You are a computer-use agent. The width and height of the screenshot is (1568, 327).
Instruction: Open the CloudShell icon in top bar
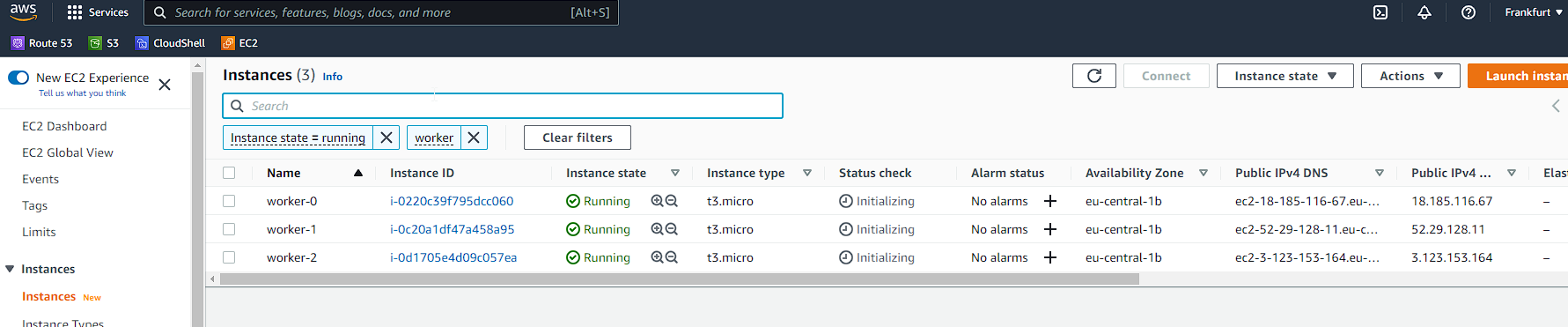click(x=1380, y=12)
